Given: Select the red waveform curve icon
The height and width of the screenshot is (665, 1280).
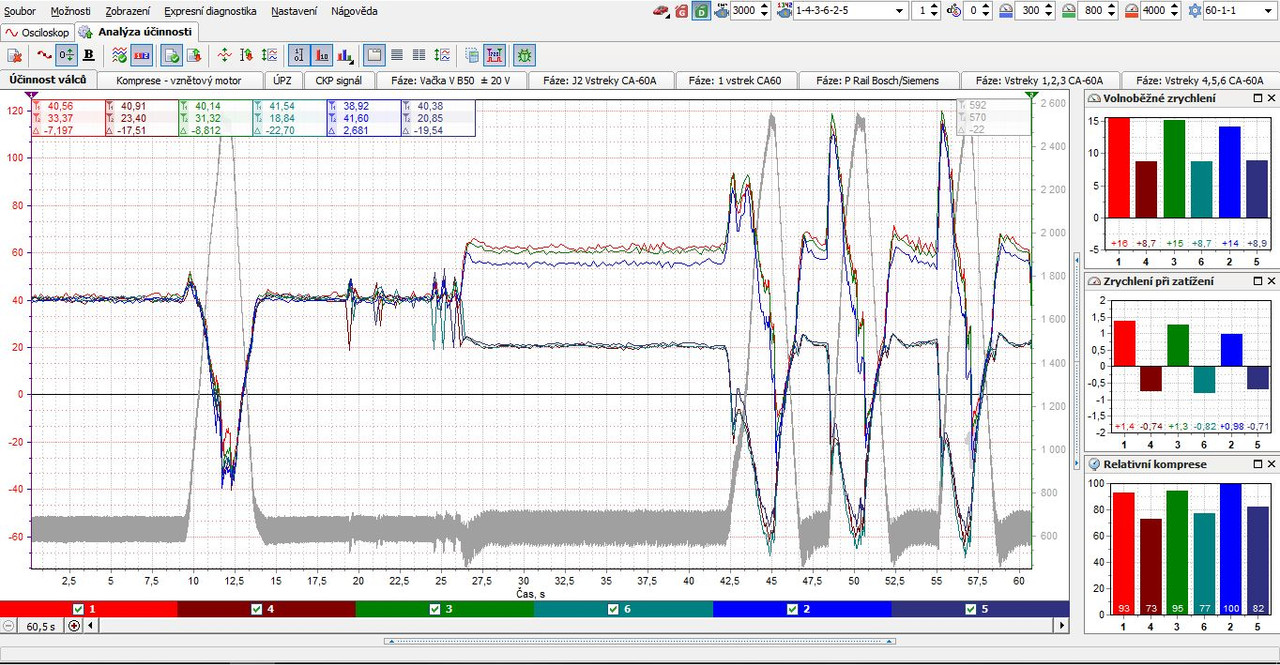Looking at the screenshot, I should point(44,55).
